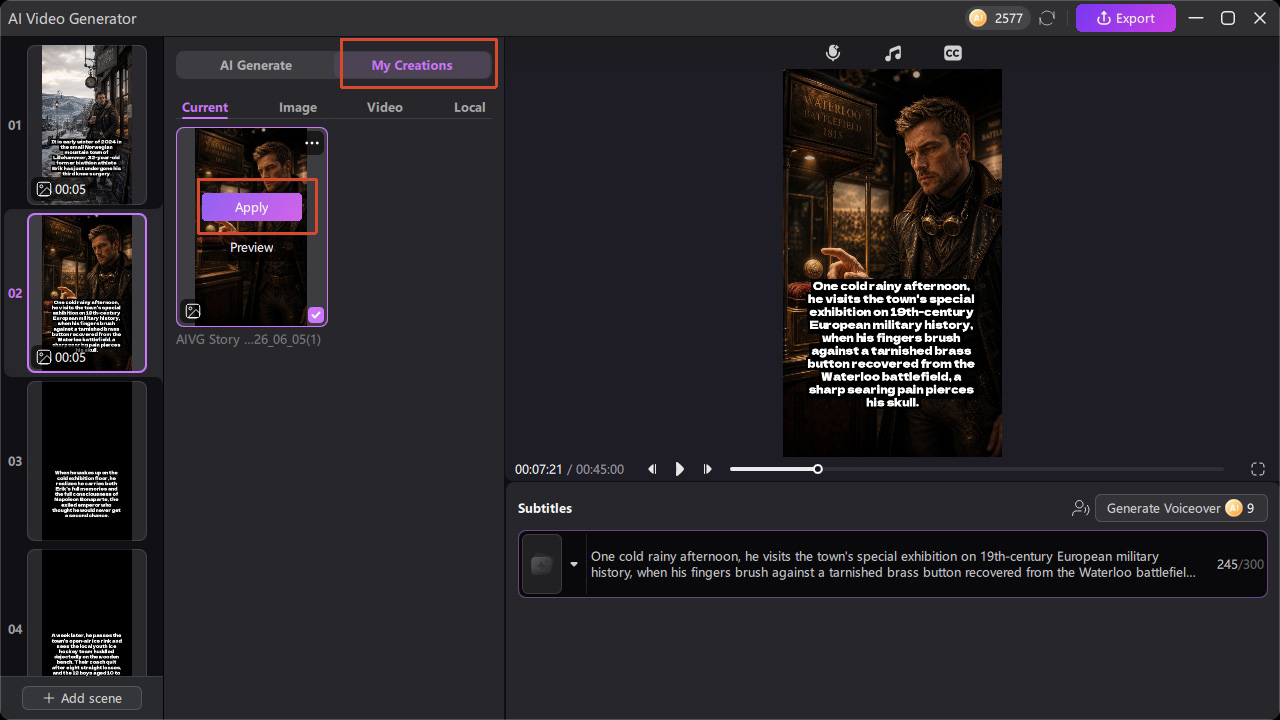Image resolution: width=1280 pixels, height=720 pixels.
Task: Select scene 03 thumbnail
Action: pyautogui.click(x=87, y=461)
